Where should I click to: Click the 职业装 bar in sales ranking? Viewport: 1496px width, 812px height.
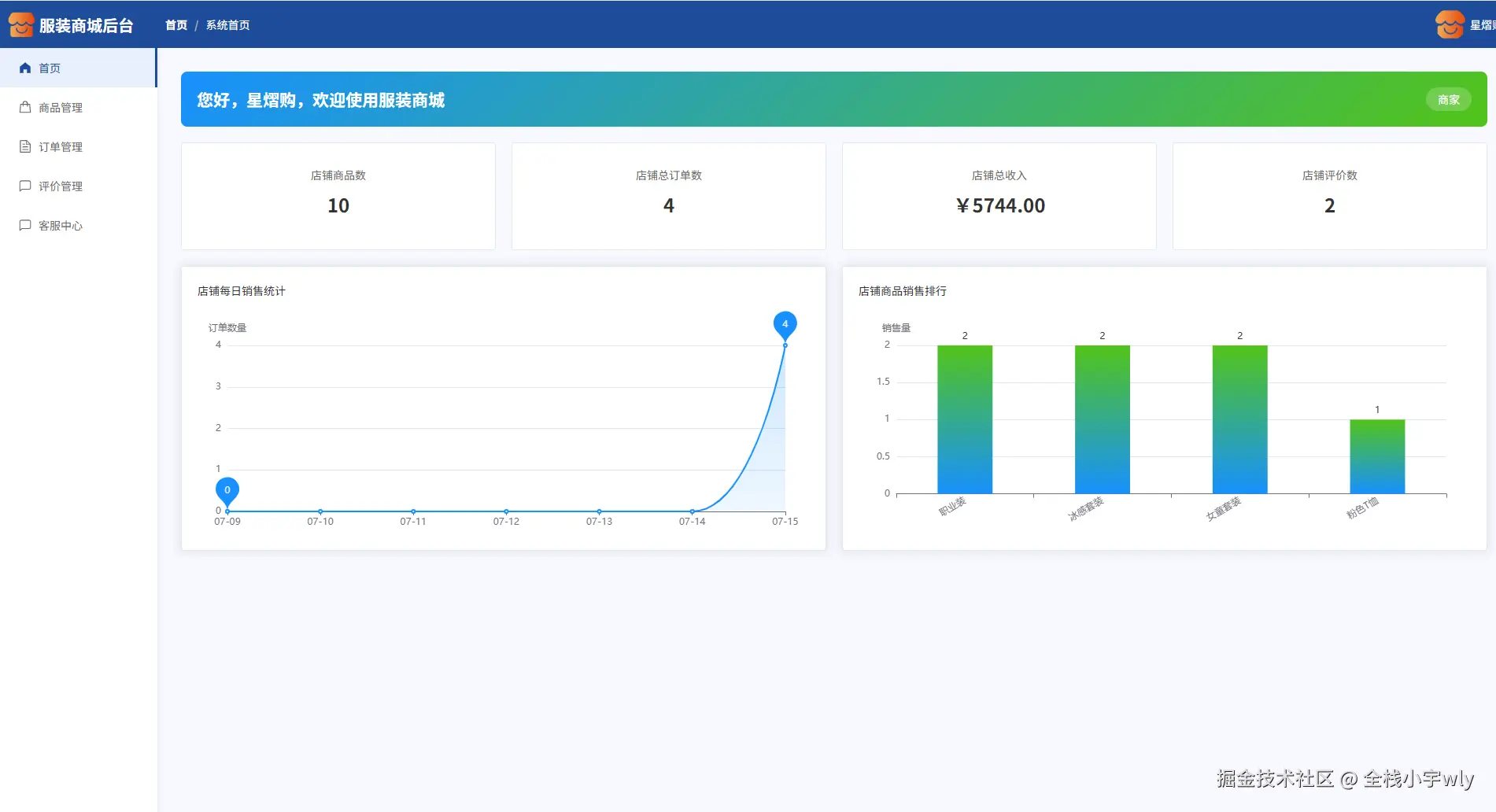pyautogui.click(x=965, y=419)
